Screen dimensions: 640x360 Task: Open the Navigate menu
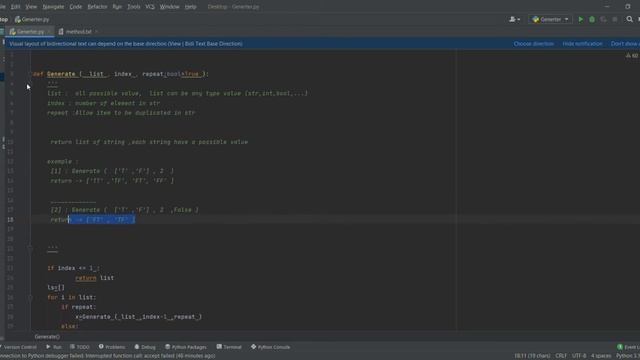pyautogui.click(x=53, y=7)
